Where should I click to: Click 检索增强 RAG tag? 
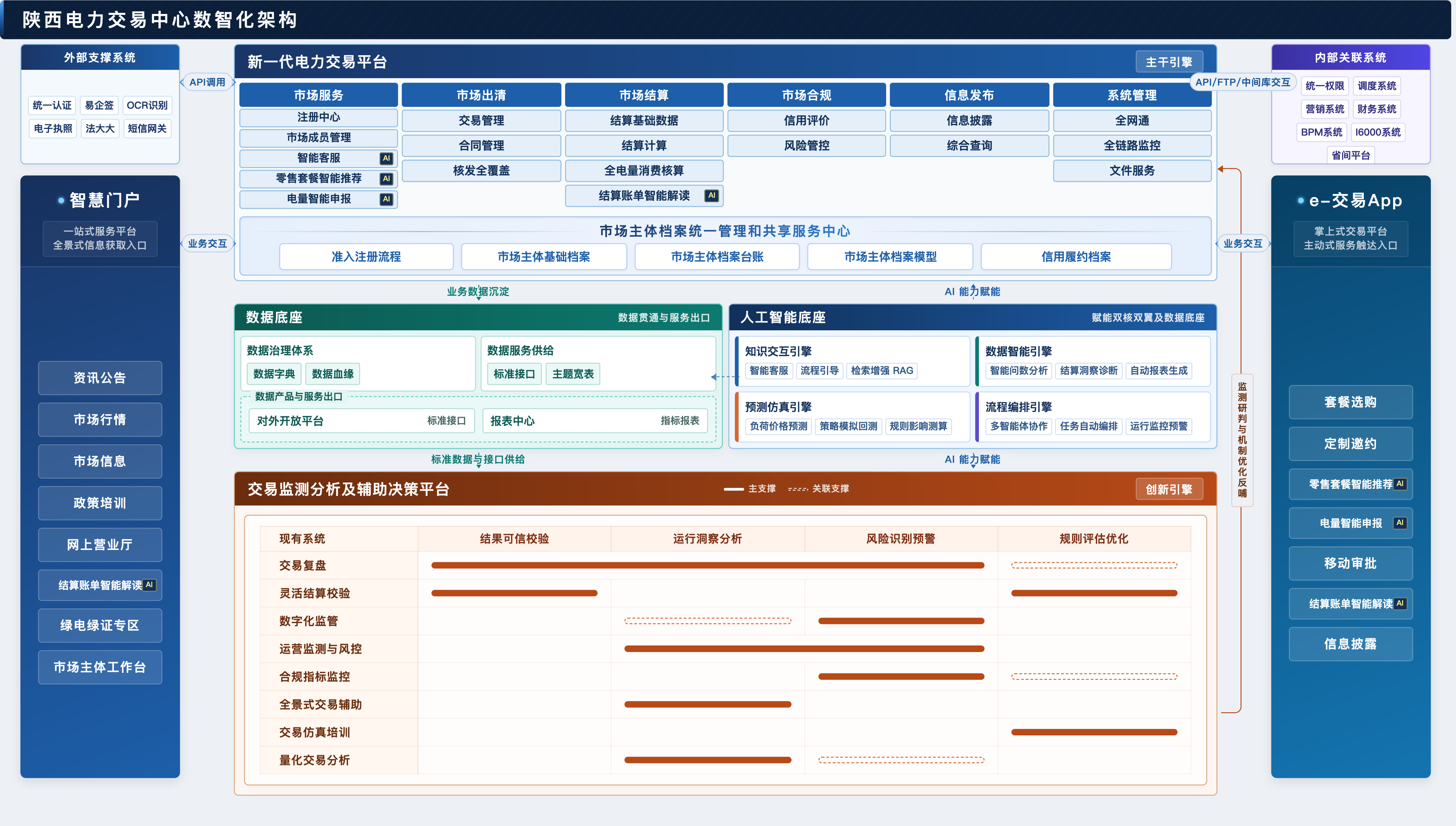[882, 371]
